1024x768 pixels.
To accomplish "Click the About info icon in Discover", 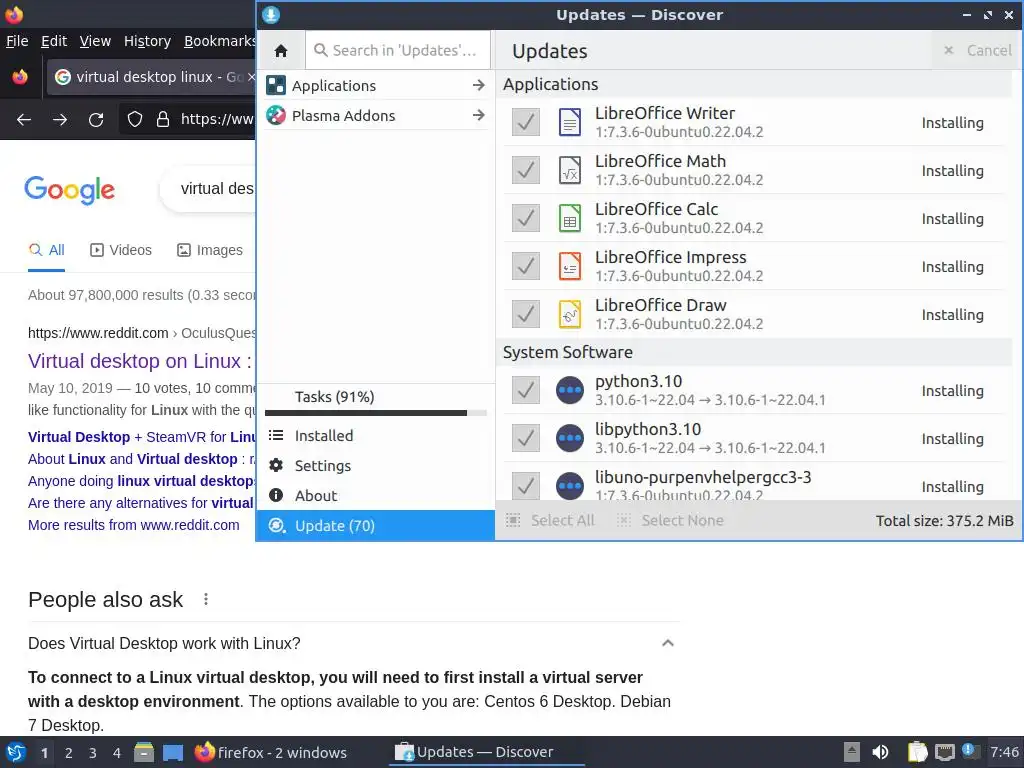I will pos(276,495).
